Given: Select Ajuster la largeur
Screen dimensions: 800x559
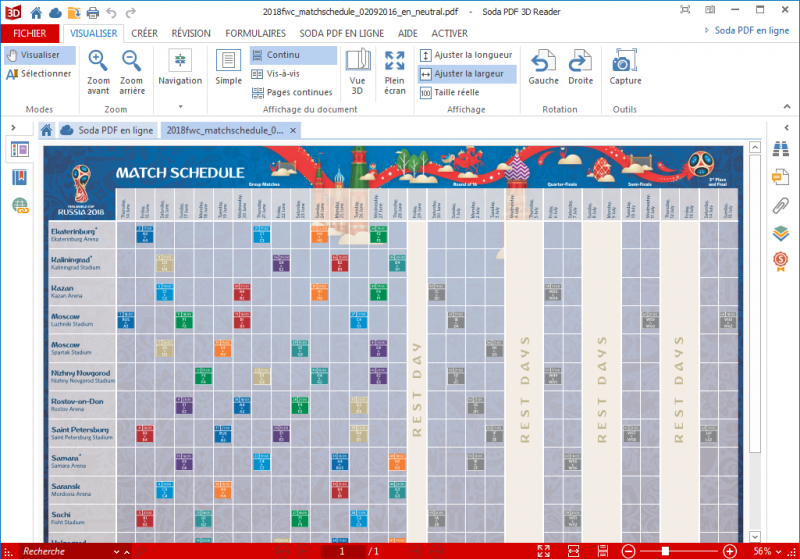Looking at the screenshot, I should 467,74.
